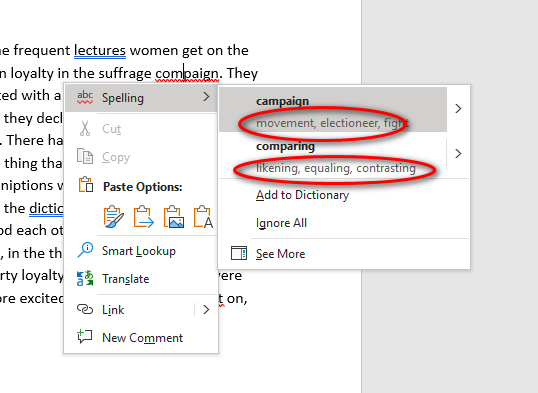Screen dimensions: 538x393
Task: Expand options arrow beside campaign suggestion
Action: click(458, 109)
